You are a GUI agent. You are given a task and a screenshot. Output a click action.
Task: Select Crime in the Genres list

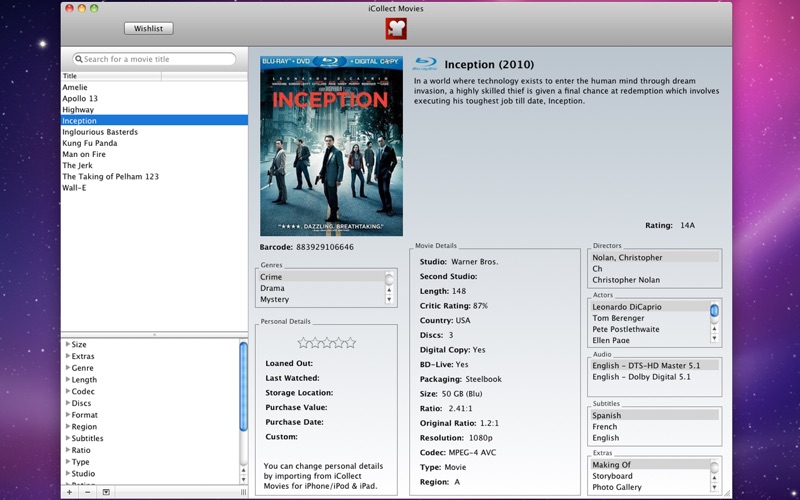(321, 277)
